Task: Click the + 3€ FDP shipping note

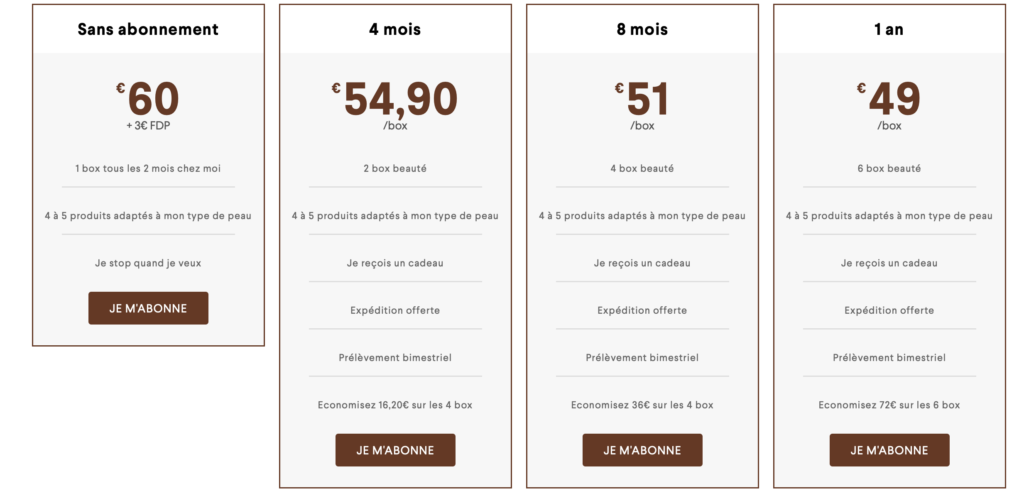Action: pyautogui.click(x=148, y=126)
